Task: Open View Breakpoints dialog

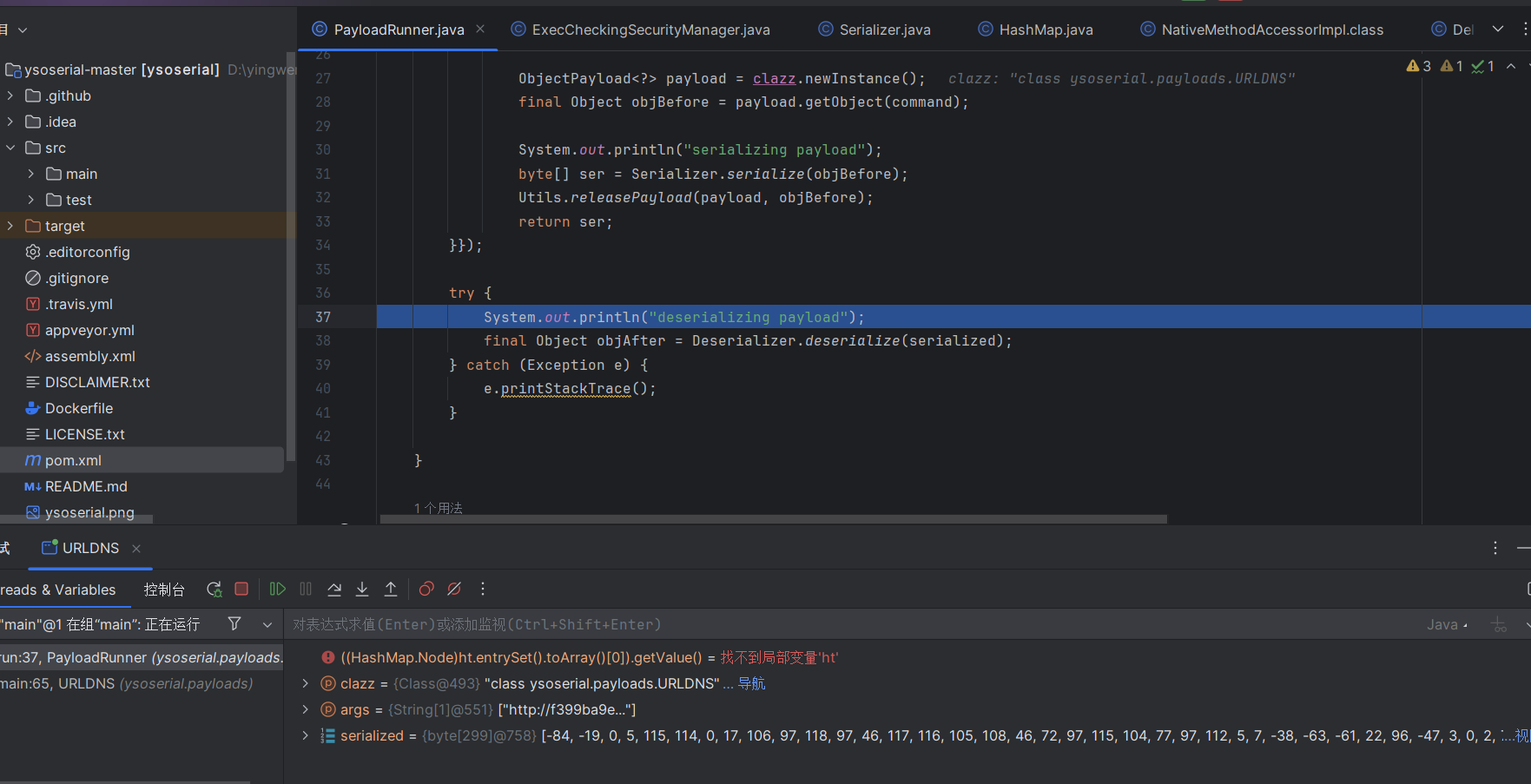Action: 426,590
